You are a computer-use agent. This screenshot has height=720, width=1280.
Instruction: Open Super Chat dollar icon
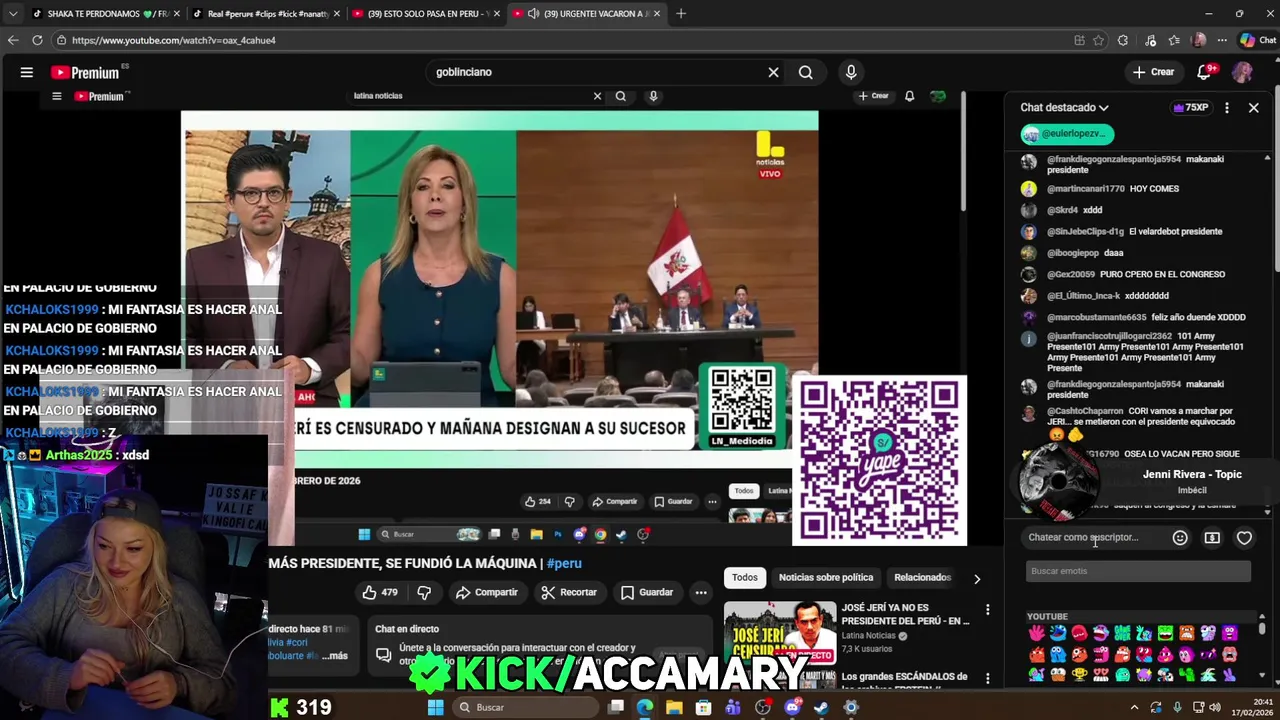point(1212,538)
